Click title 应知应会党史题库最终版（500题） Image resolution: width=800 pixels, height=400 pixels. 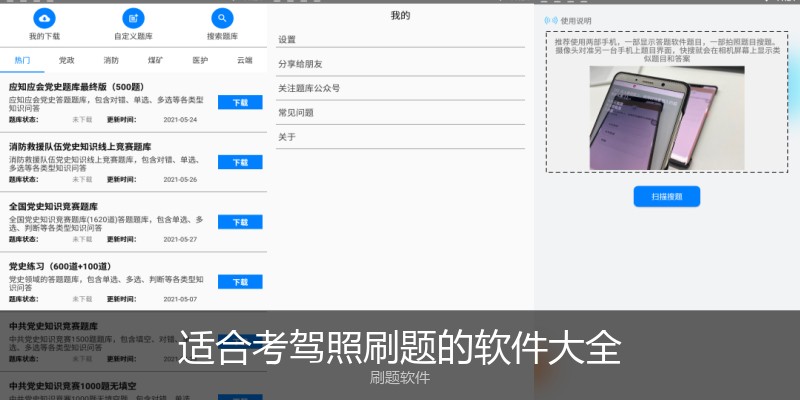pos(77,87)
